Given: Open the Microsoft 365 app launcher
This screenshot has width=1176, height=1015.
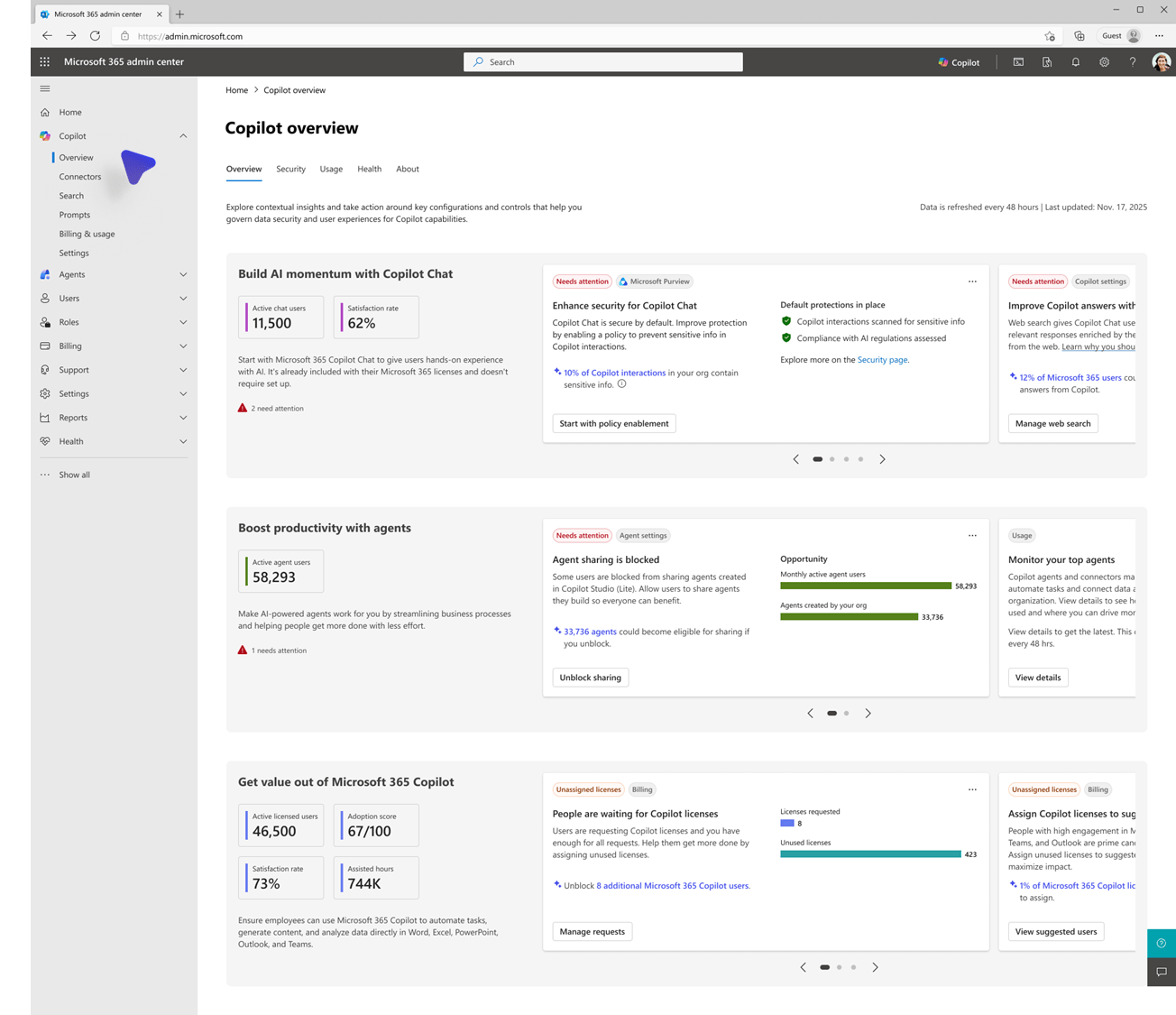Looking at the screenshot, I should click(x=43, y=61).
